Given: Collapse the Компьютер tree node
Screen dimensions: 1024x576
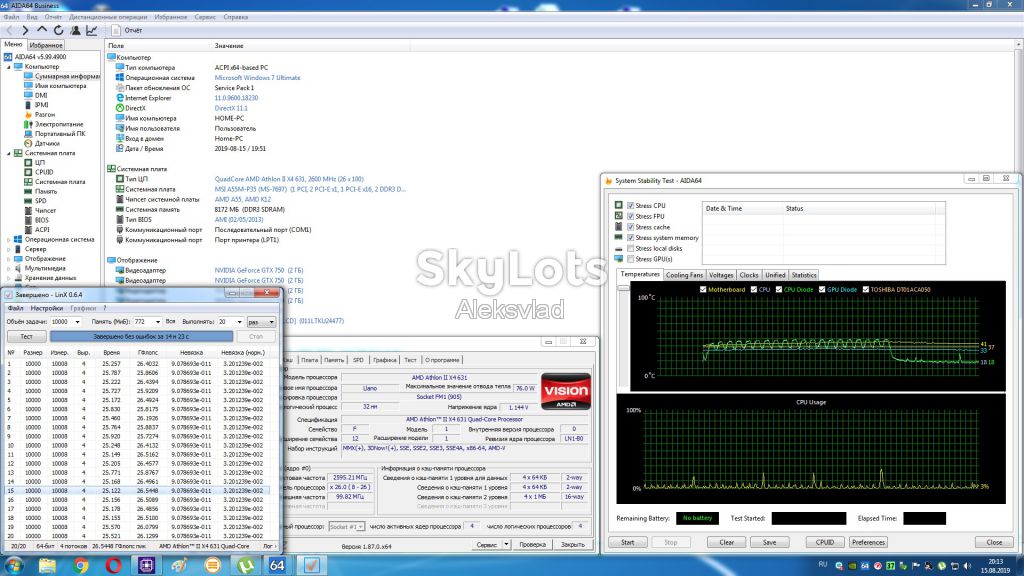Looking at the screenshot, I should click(x=9, y=67).
